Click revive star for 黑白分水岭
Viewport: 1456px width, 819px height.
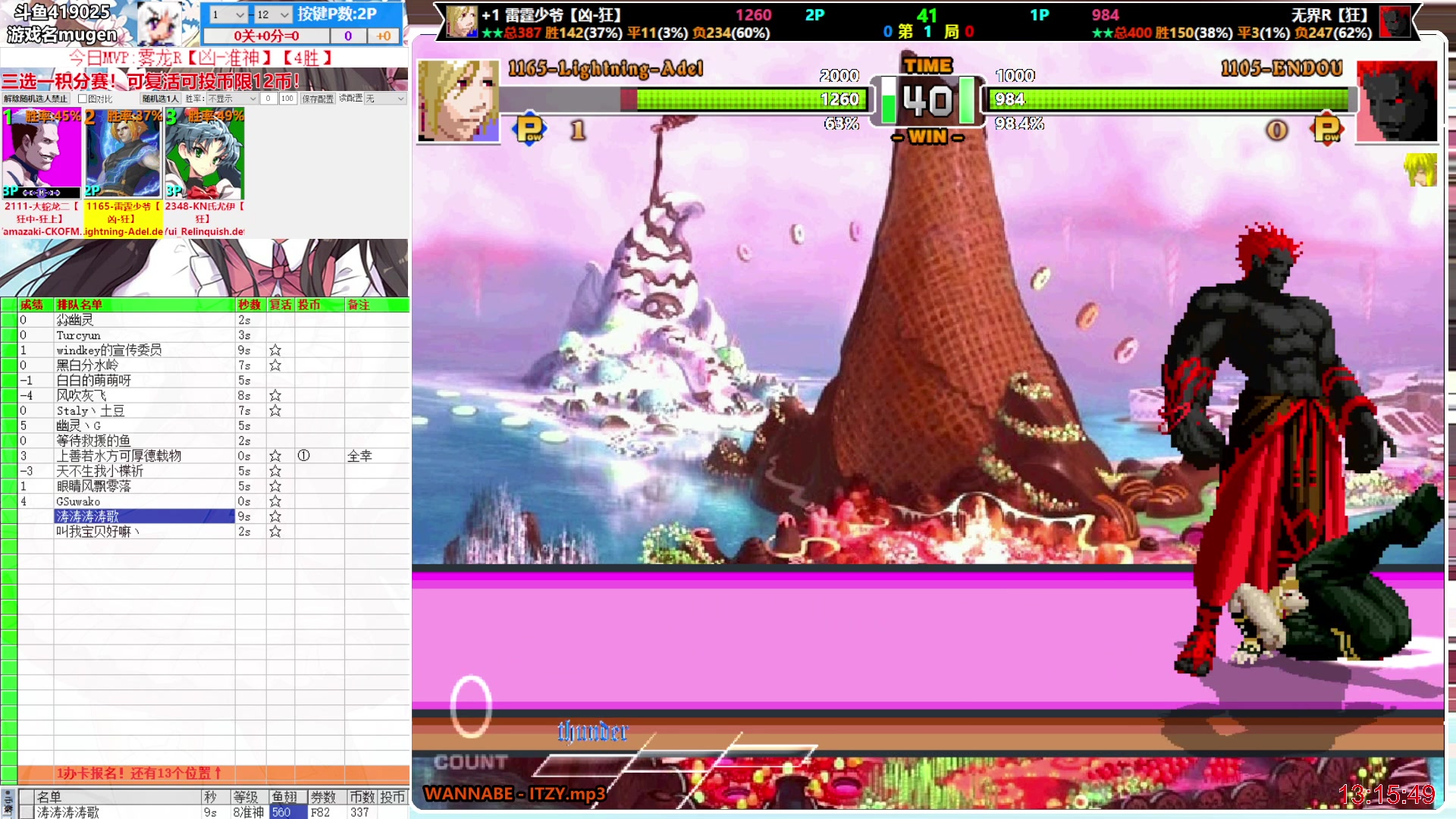click(x=275, y=366)
